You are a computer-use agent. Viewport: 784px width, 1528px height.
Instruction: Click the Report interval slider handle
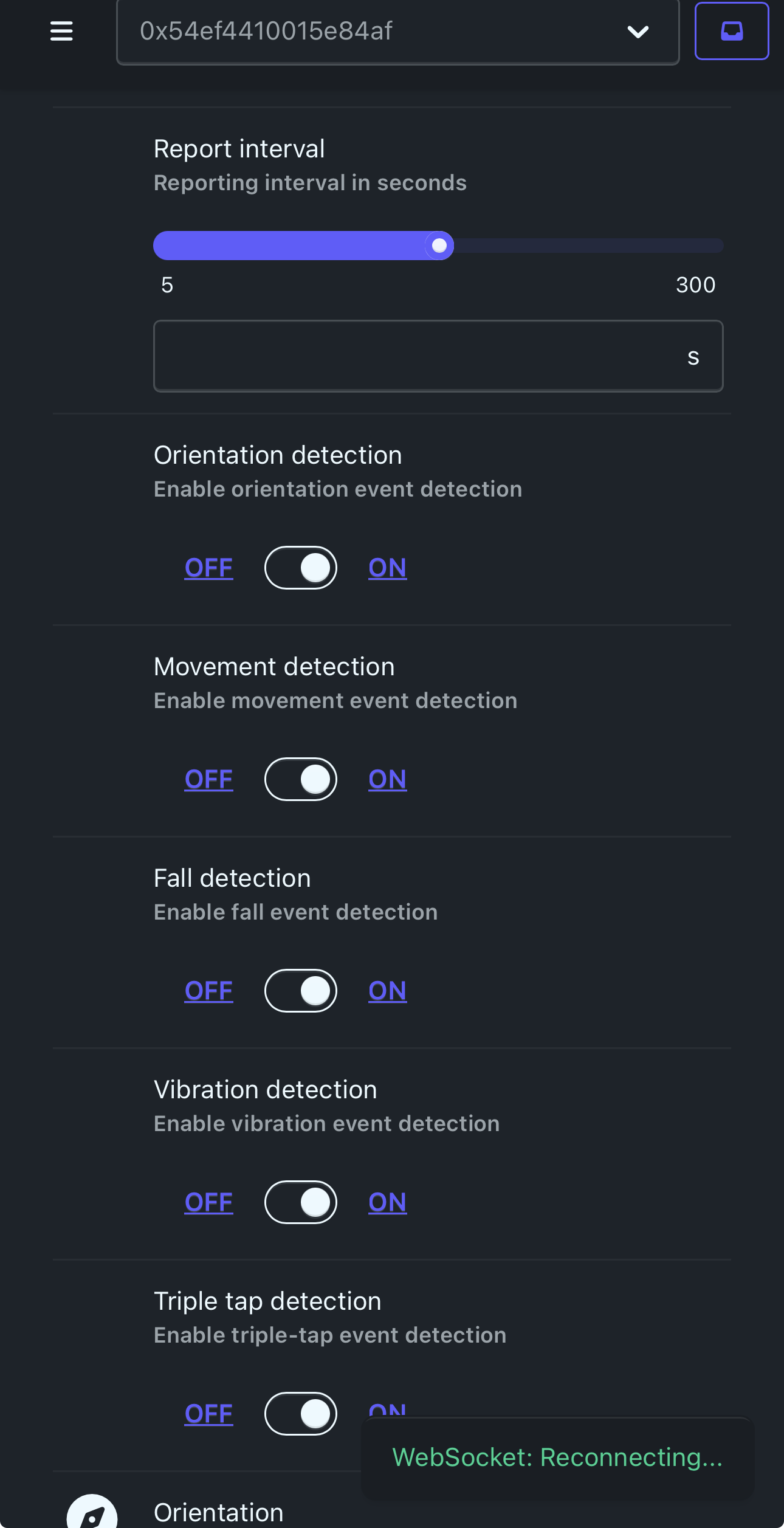pyautogui.click(x=439, y=246)
